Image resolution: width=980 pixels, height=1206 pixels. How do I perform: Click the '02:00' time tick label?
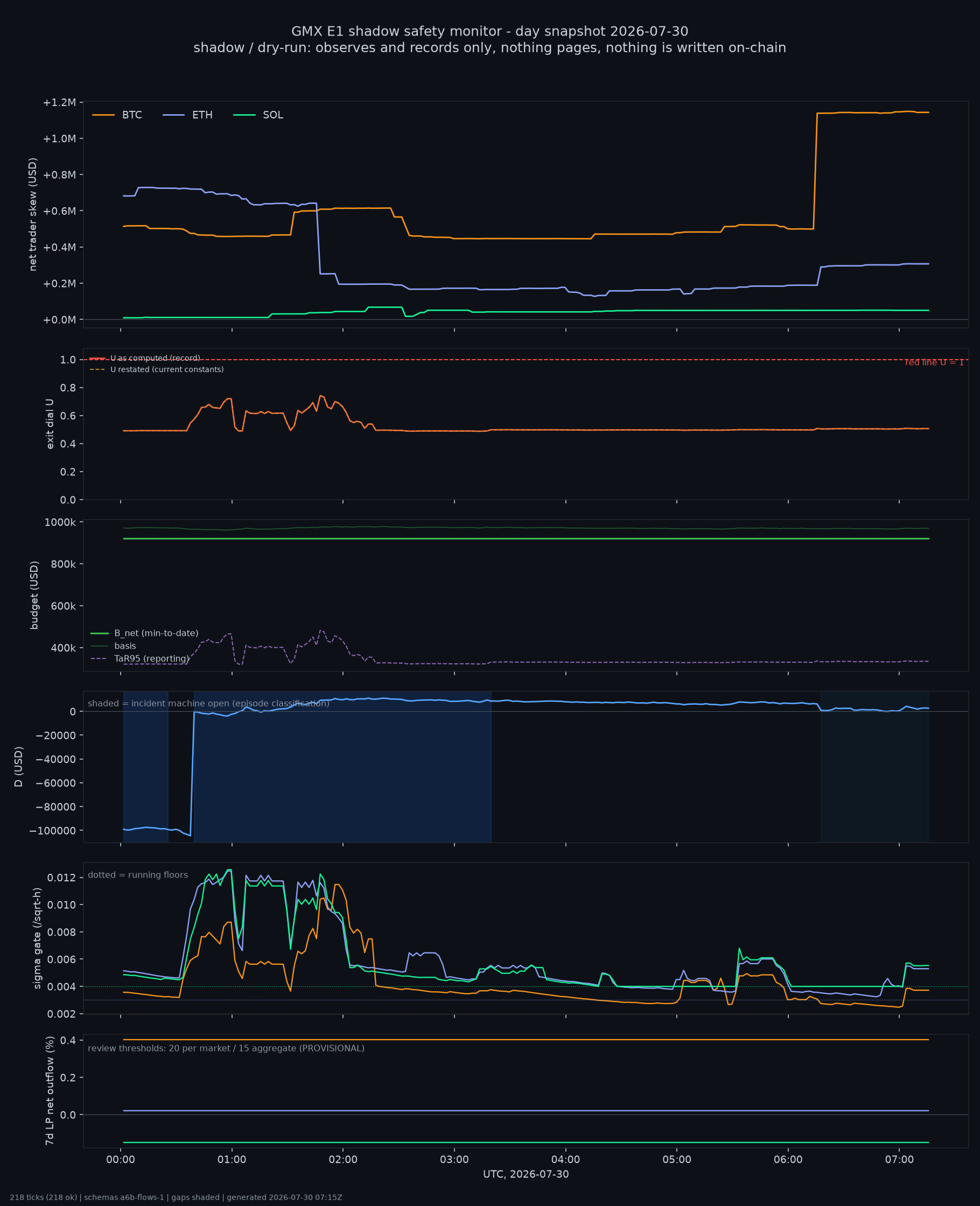[x=343, y=1160]
